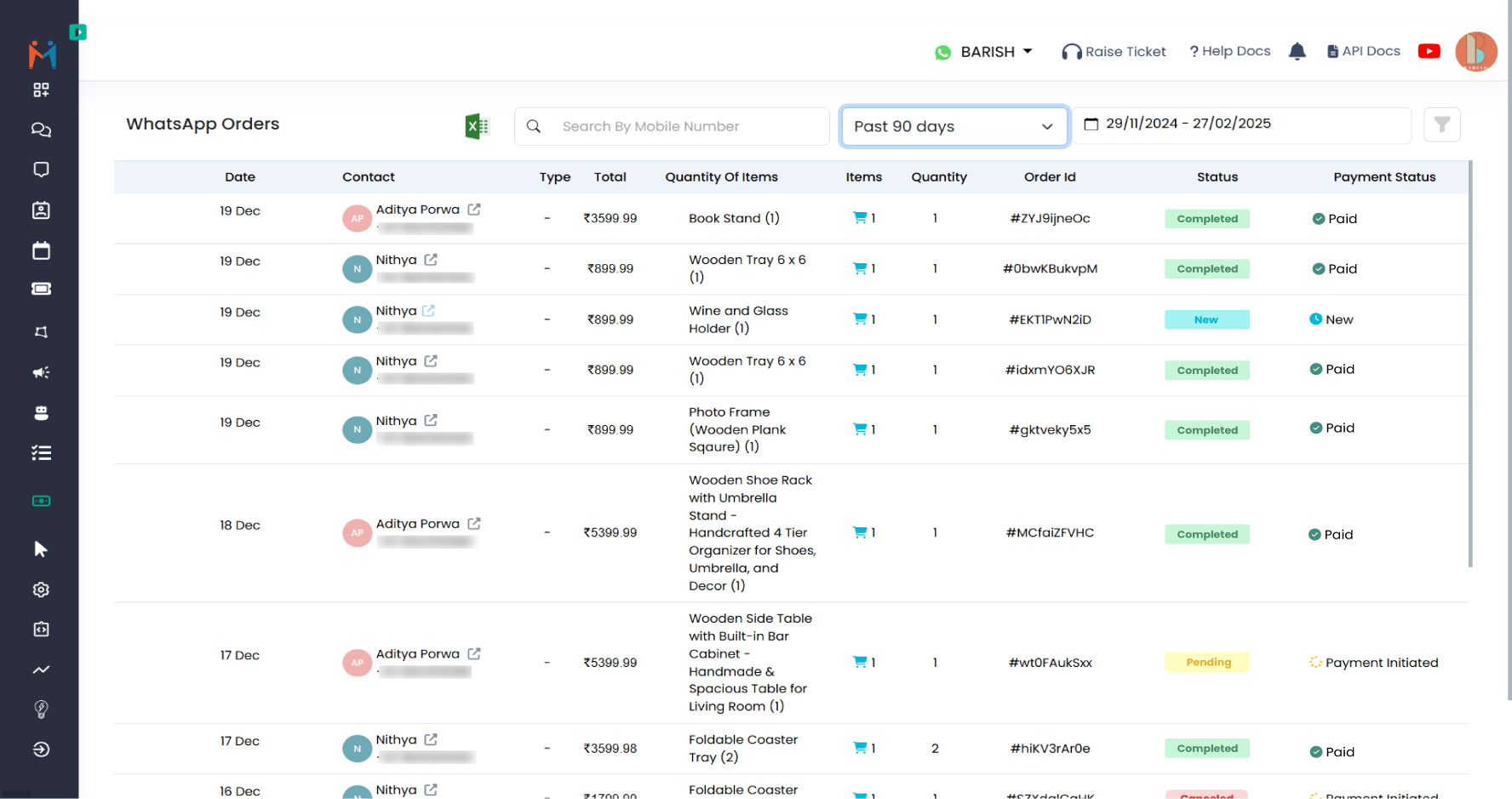This screenshot has height=799, width=1512.
Task: Click order id #hiKV3rAr0e
Action: 1050,748
